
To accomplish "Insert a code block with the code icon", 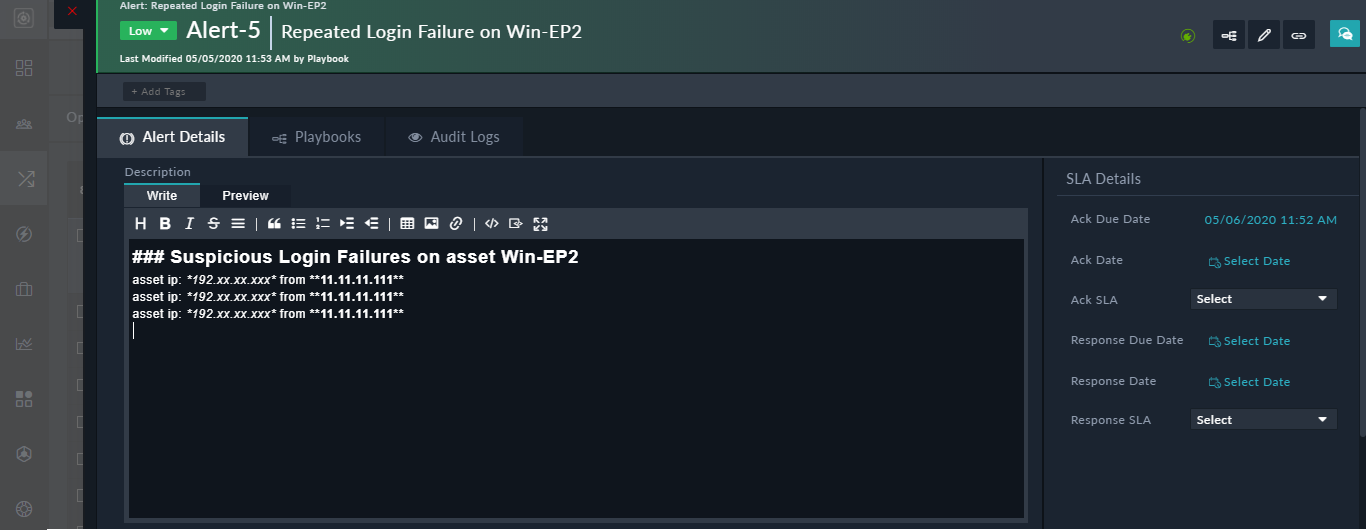I will point(491,224).
